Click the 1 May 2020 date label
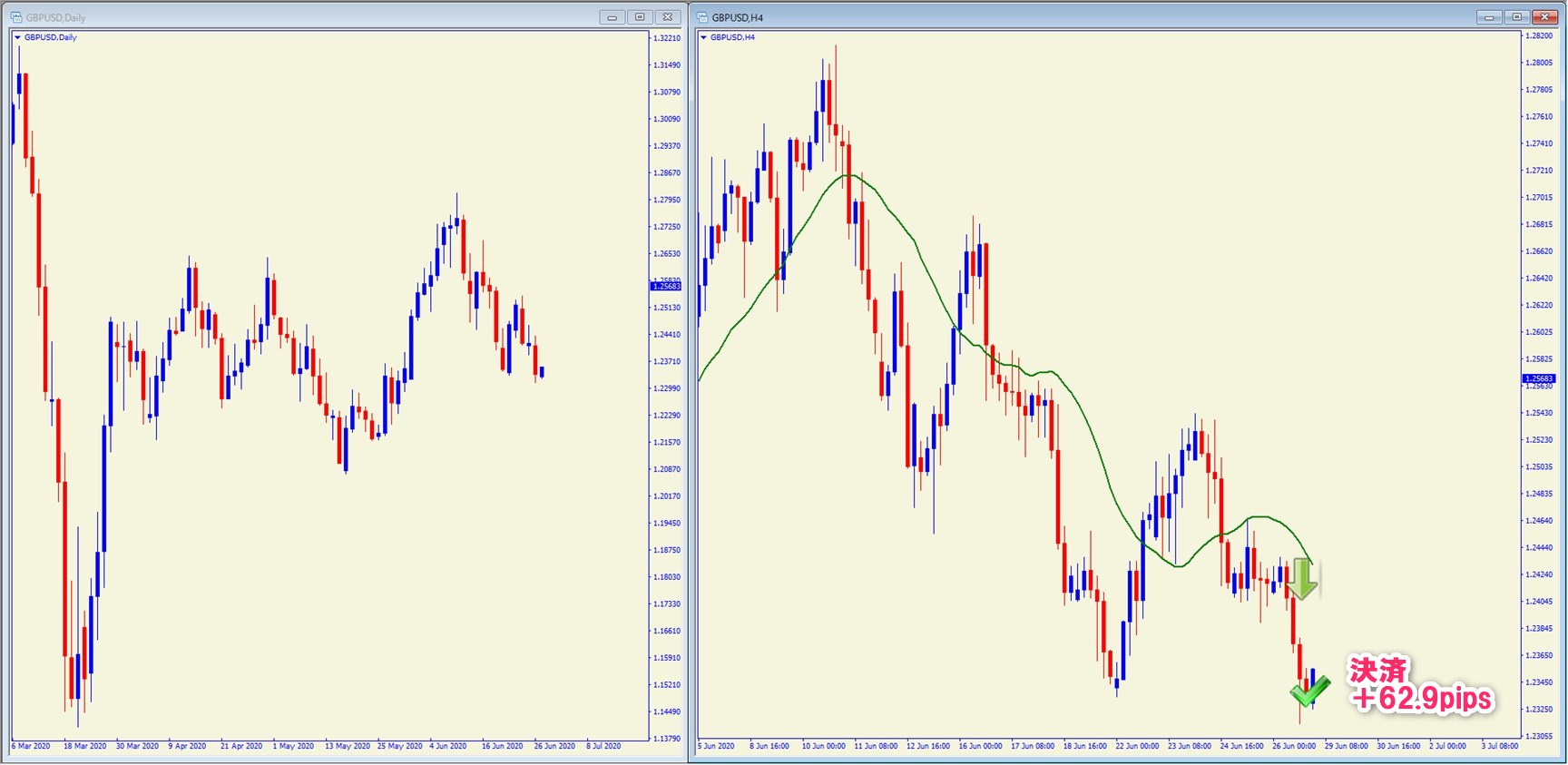The width and height of the screenshot is (1568, 765). point(293,746)
